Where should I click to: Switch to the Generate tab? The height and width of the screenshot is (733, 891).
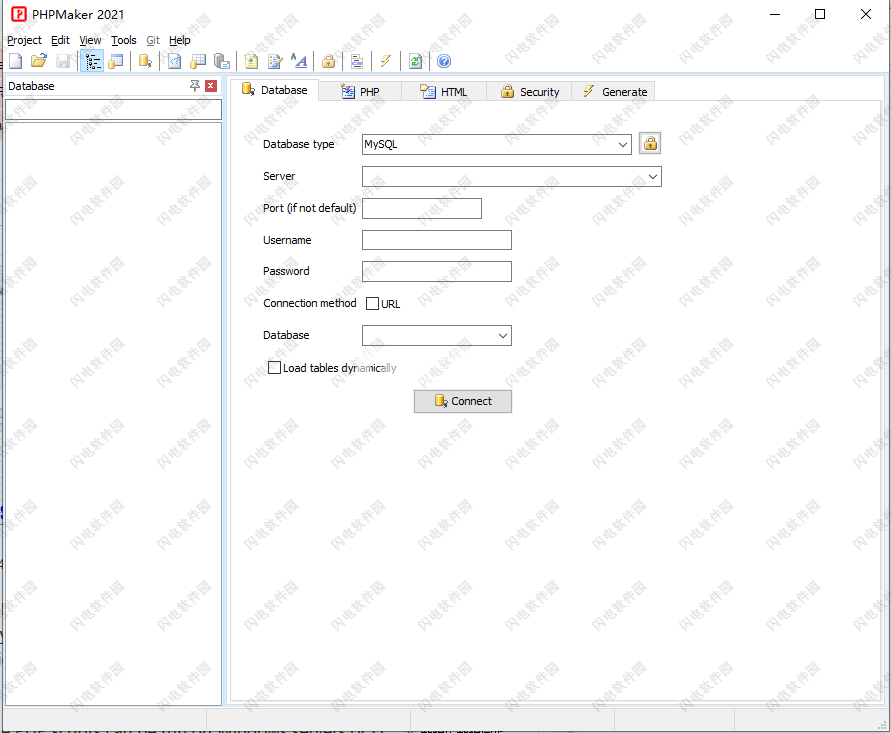click(x=614, y=91)
